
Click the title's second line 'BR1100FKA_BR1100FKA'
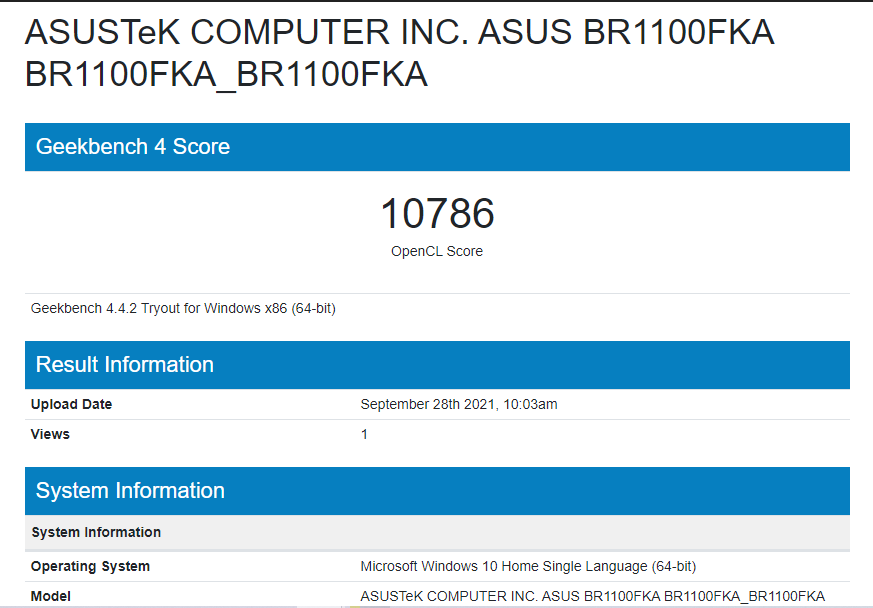pyautogui.click(x=226, y=75)
